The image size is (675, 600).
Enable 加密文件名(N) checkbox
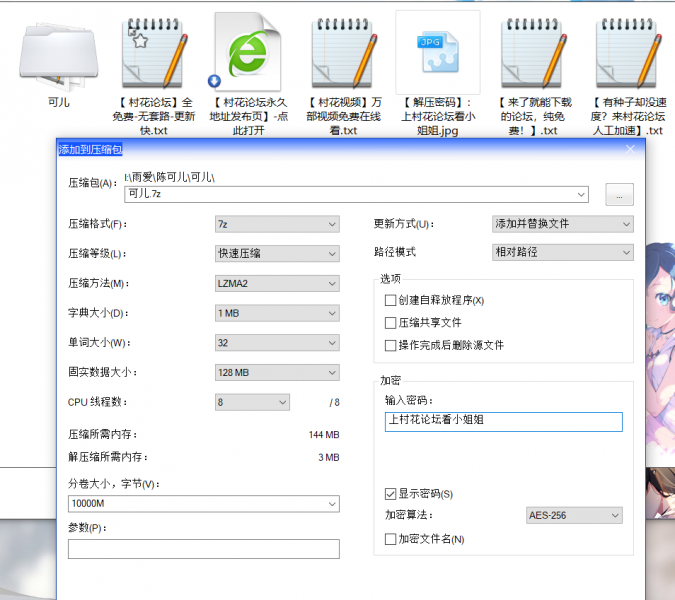click(390, 539)
